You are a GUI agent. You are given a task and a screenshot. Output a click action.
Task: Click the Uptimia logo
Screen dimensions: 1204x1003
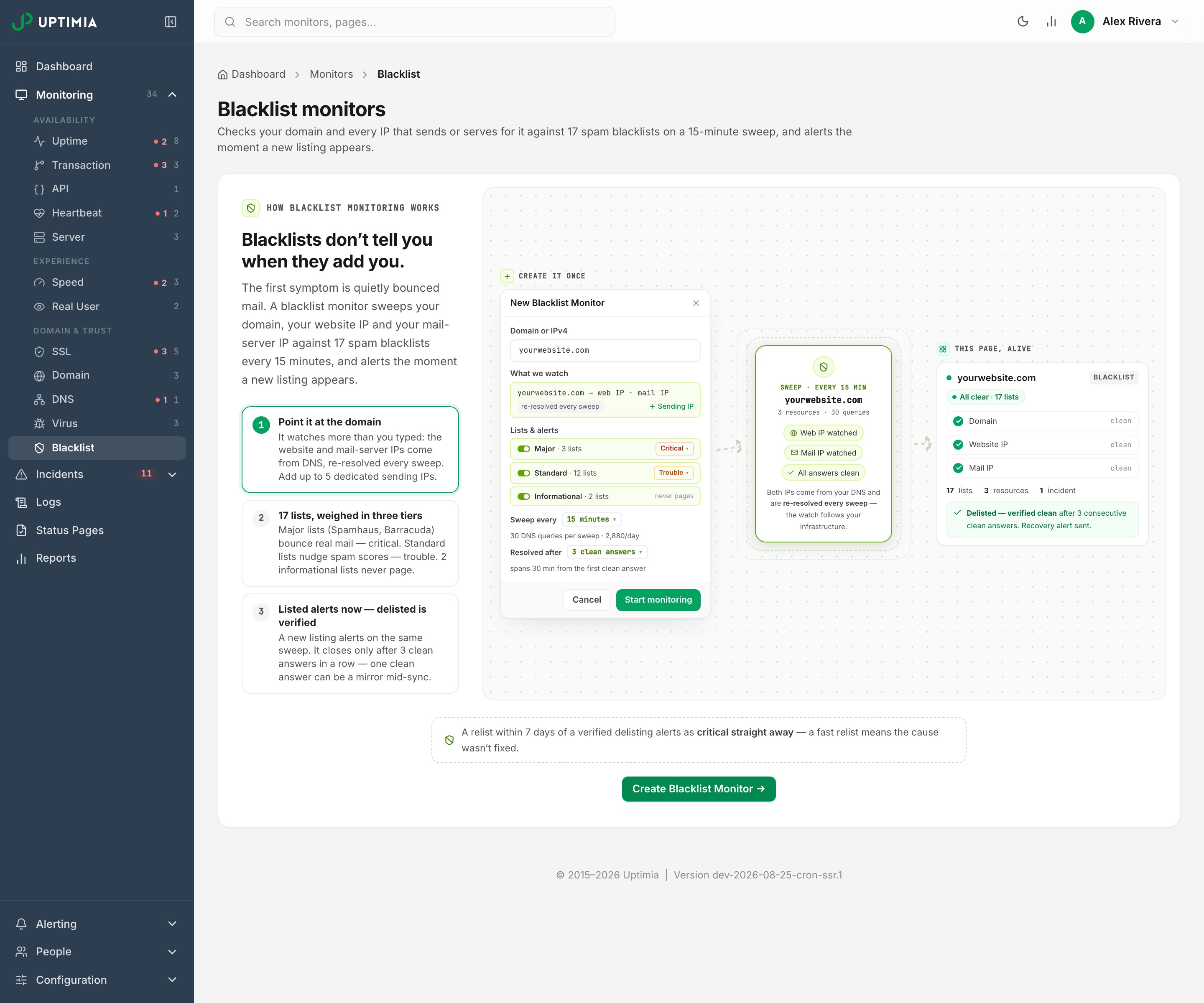click(54, 22)
